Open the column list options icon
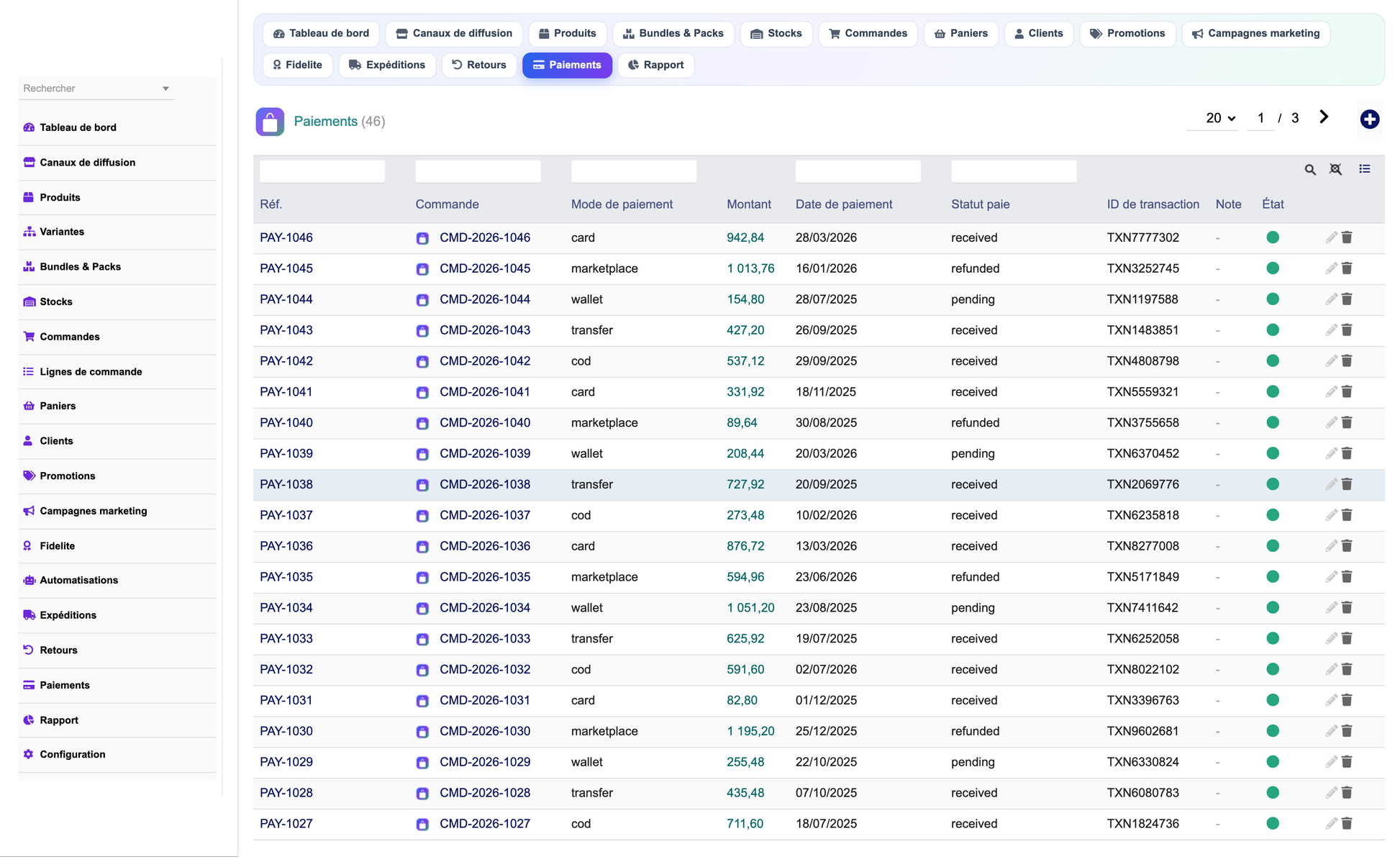The height and width of the screenshot is (867, 1400). (1364, 169)
